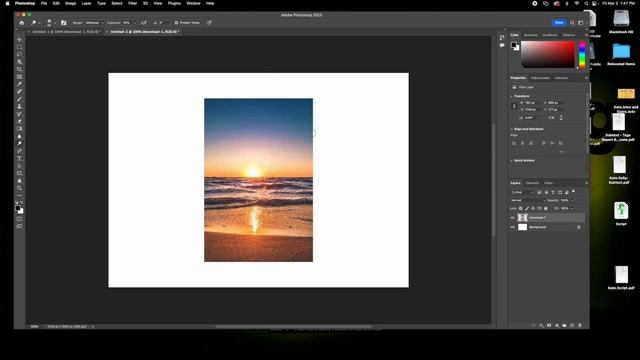
Task: Select the Hand tool
Action: point(20,181)
